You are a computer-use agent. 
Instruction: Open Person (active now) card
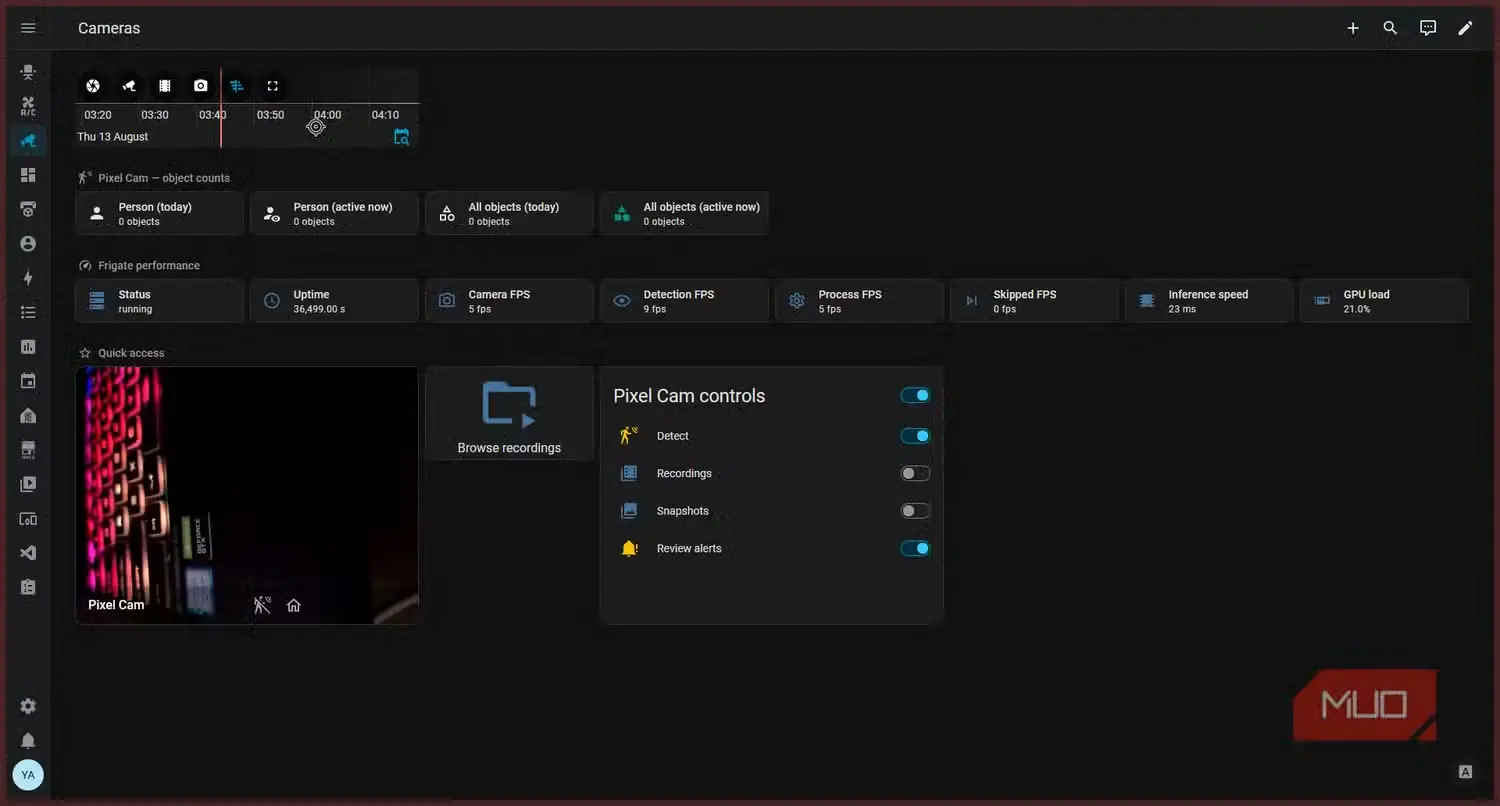click(334, 213)
